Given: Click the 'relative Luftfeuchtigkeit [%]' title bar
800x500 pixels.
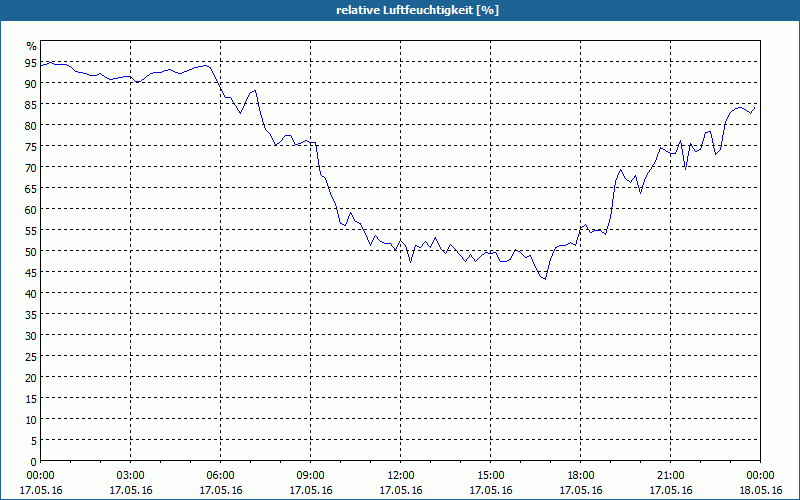Looking at the screenshot, I should pos(400,10).
